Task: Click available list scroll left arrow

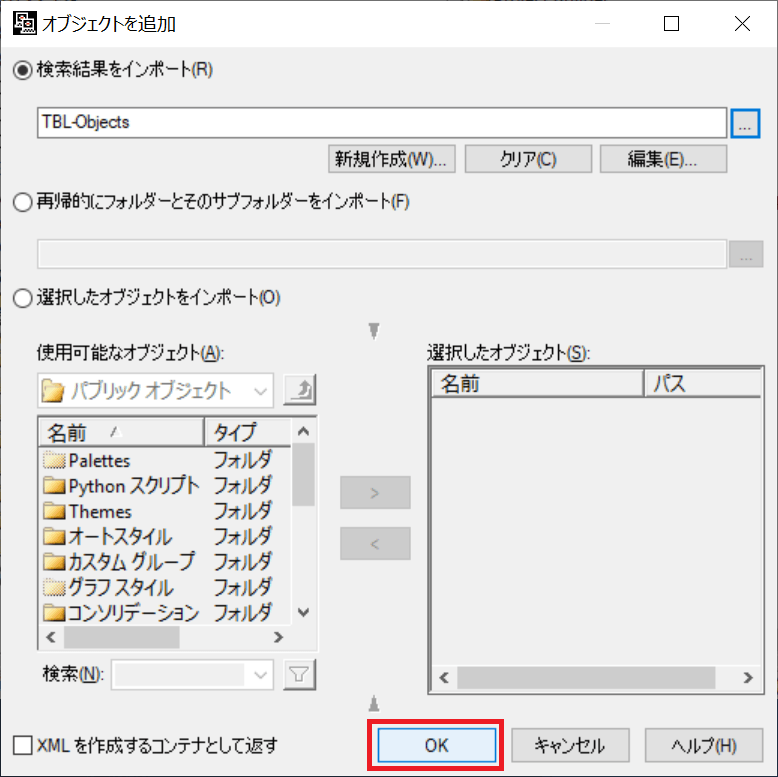Action: pos(51,637)
